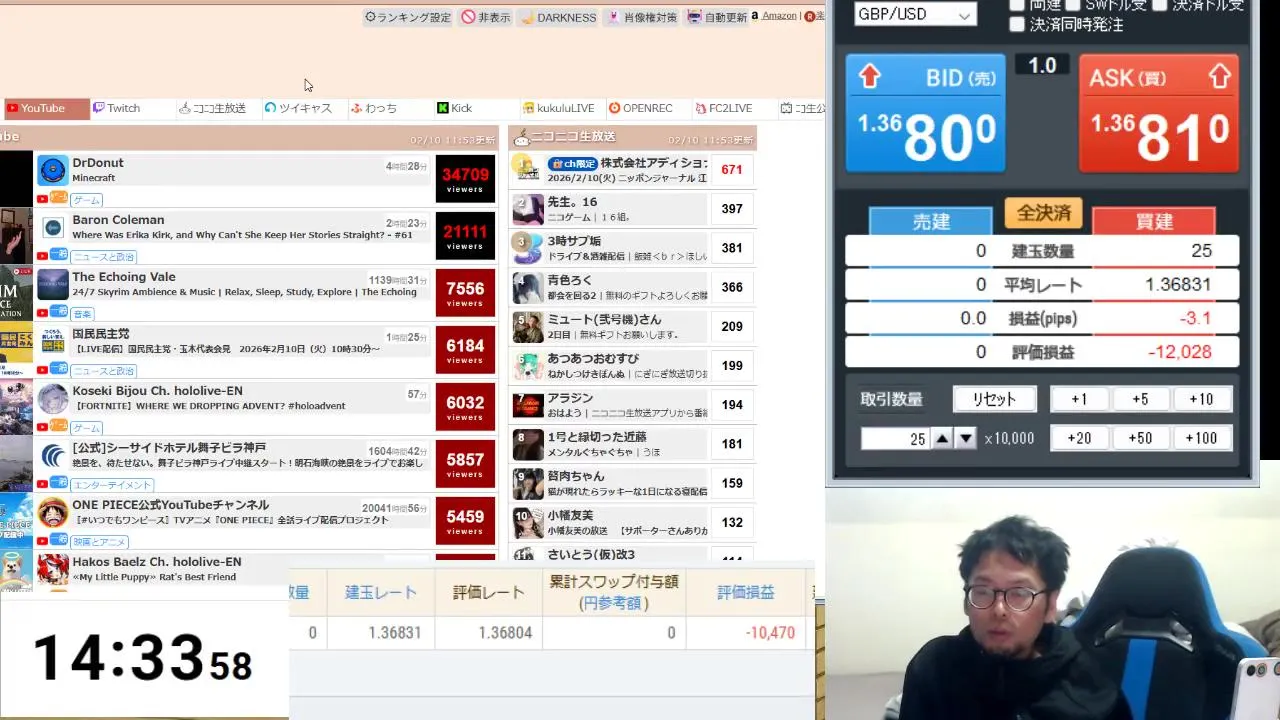This screenshot has height=720, width=1280.
Task: Add +50 to trade quantity
Action: click(1140, 438)
